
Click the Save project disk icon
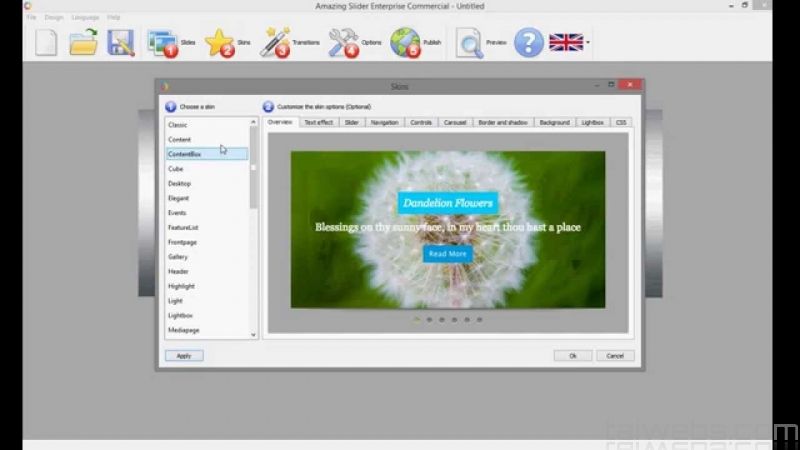[x=121, y=42]
